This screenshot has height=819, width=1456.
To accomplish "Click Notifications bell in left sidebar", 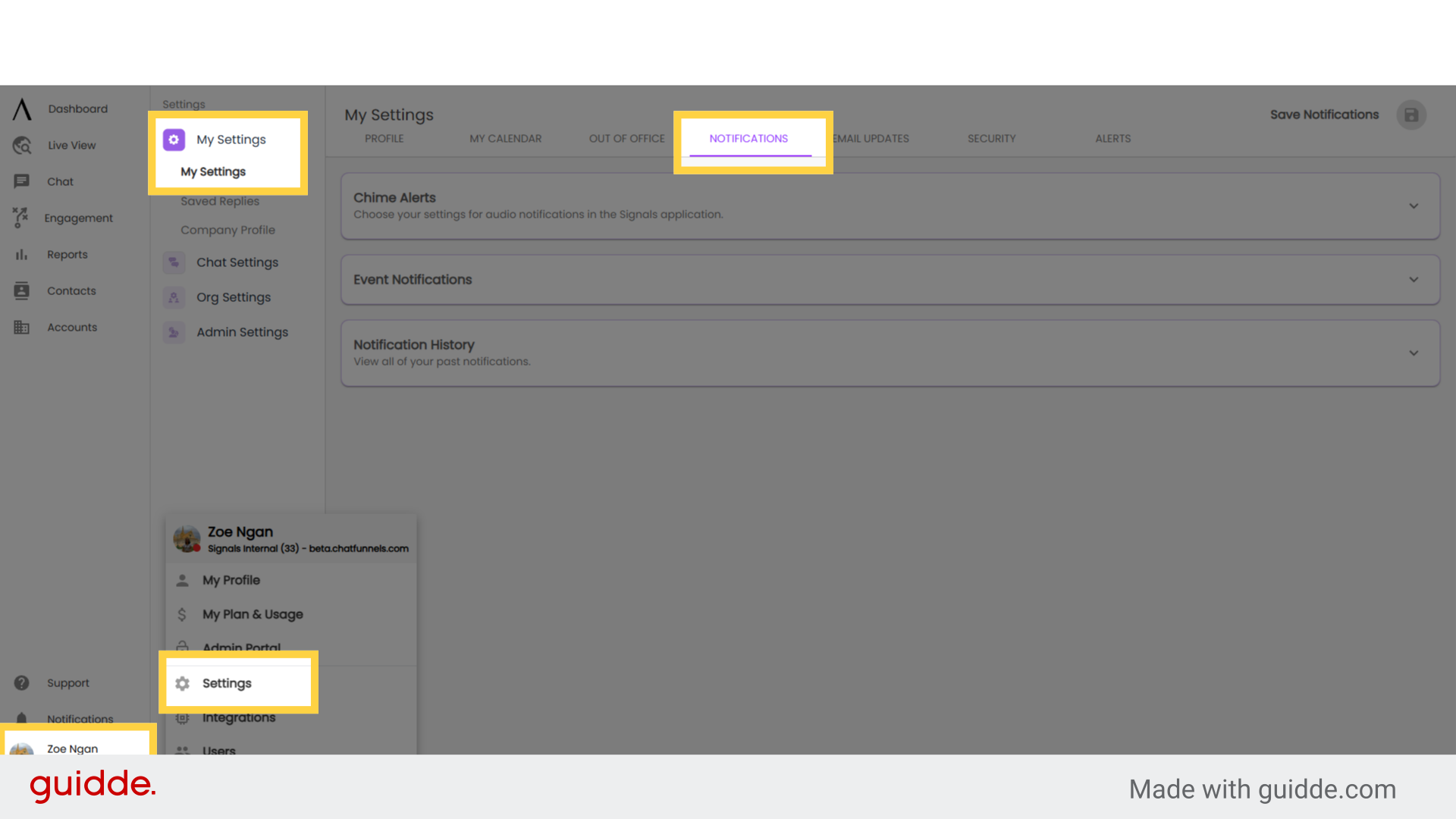I will pyautogui.click(x=21, y=718).
